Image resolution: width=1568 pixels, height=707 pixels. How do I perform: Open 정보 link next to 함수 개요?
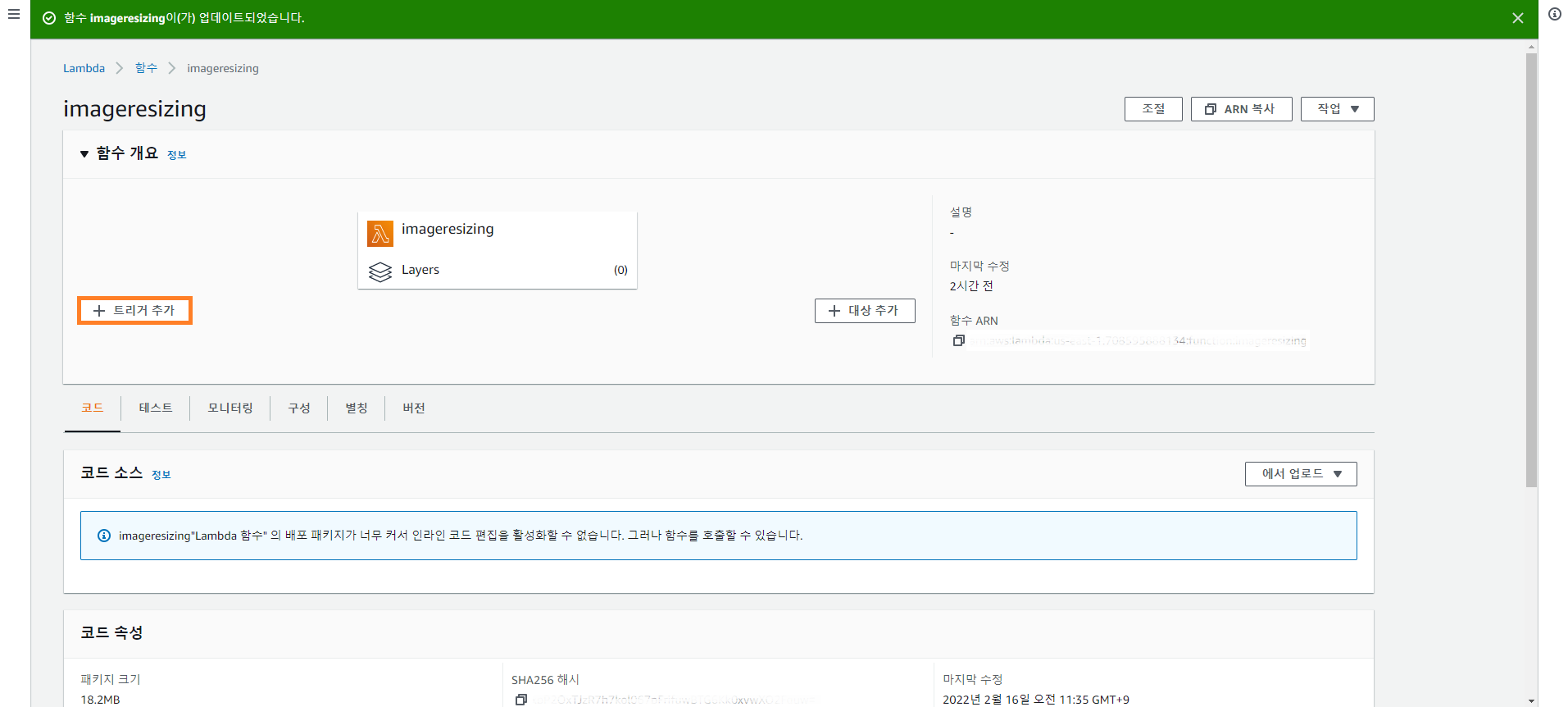(x=177, y=155)
